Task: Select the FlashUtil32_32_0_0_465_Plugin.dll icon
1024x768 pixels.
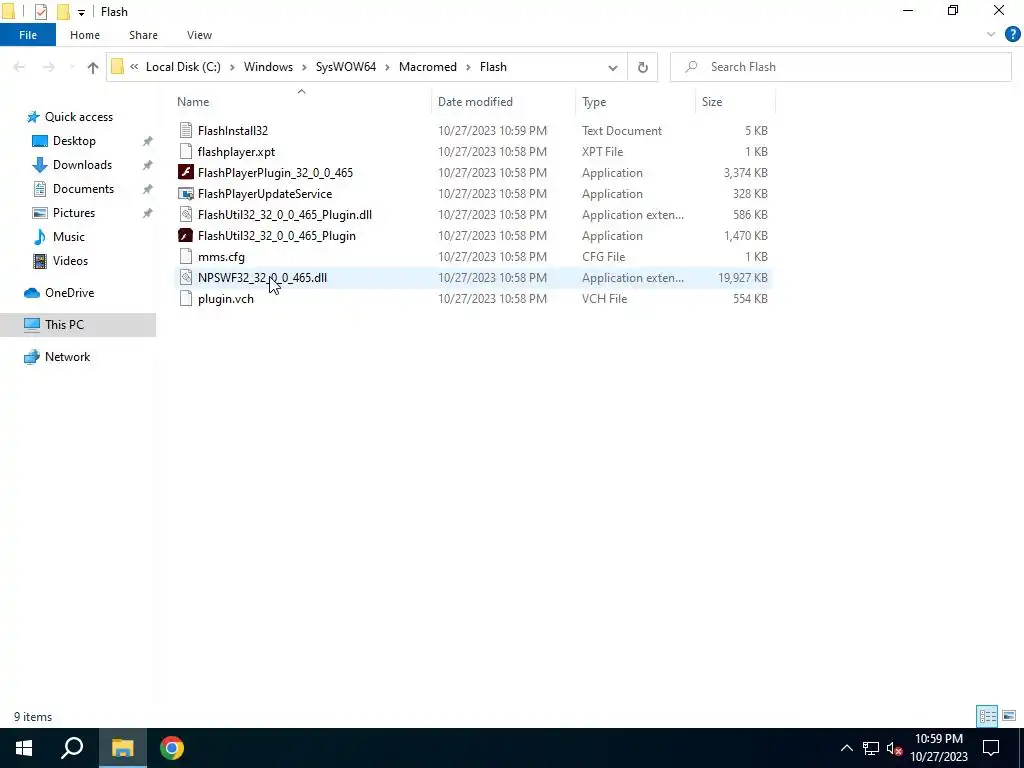Action: coord(186,215)
